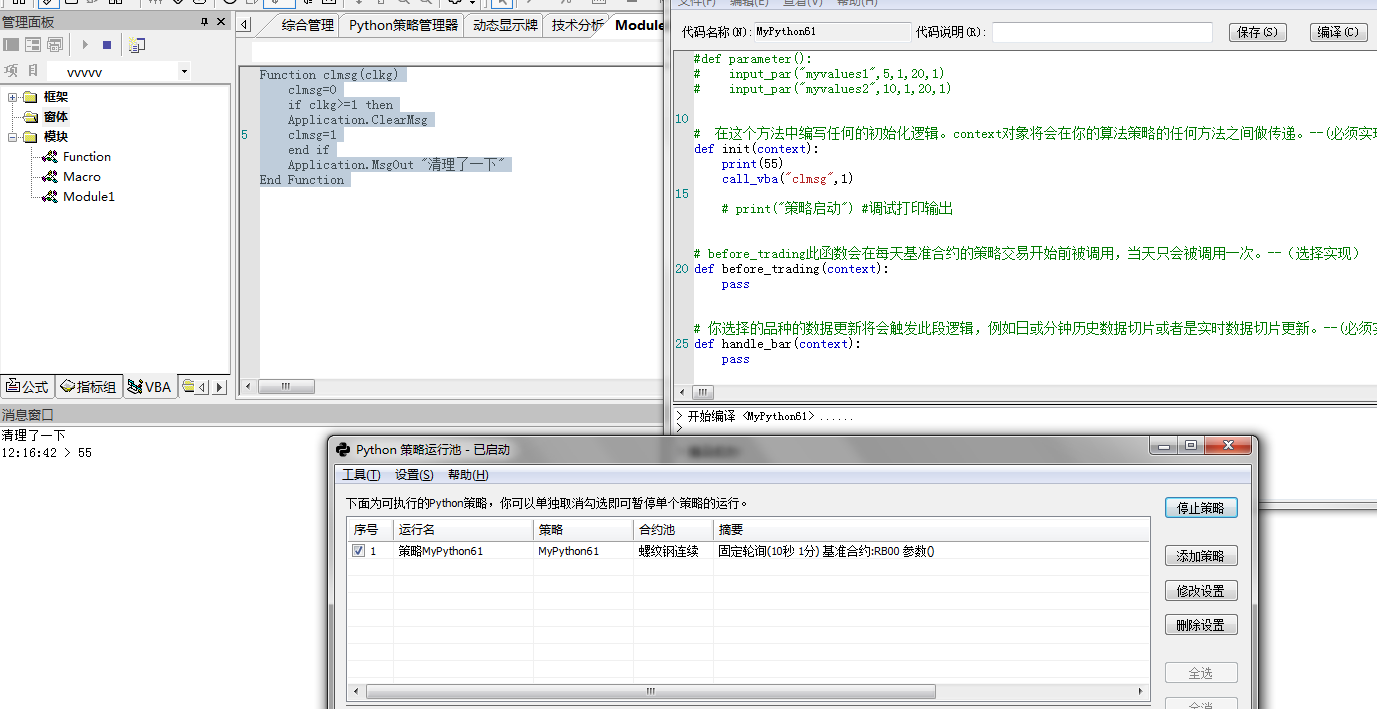Switch to the 综合管理 tab
Image resolution: width=1377 pixels, height=709 pixels.
tap(307, 25)
